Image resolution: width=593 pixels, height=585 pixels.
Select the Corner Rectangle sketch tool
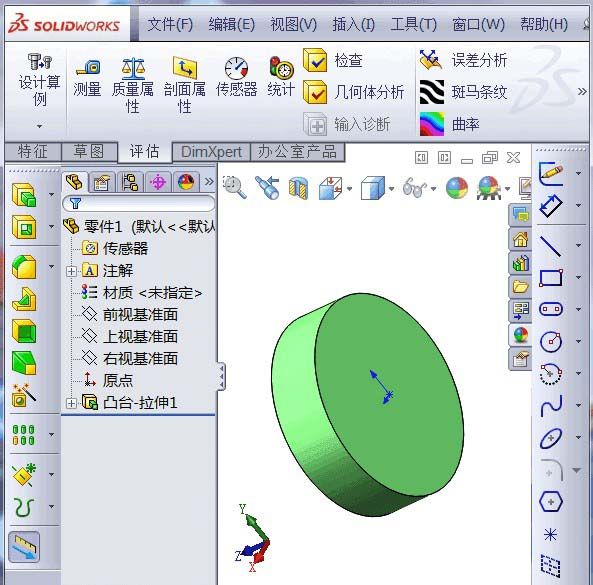click(x=551, y=278)
